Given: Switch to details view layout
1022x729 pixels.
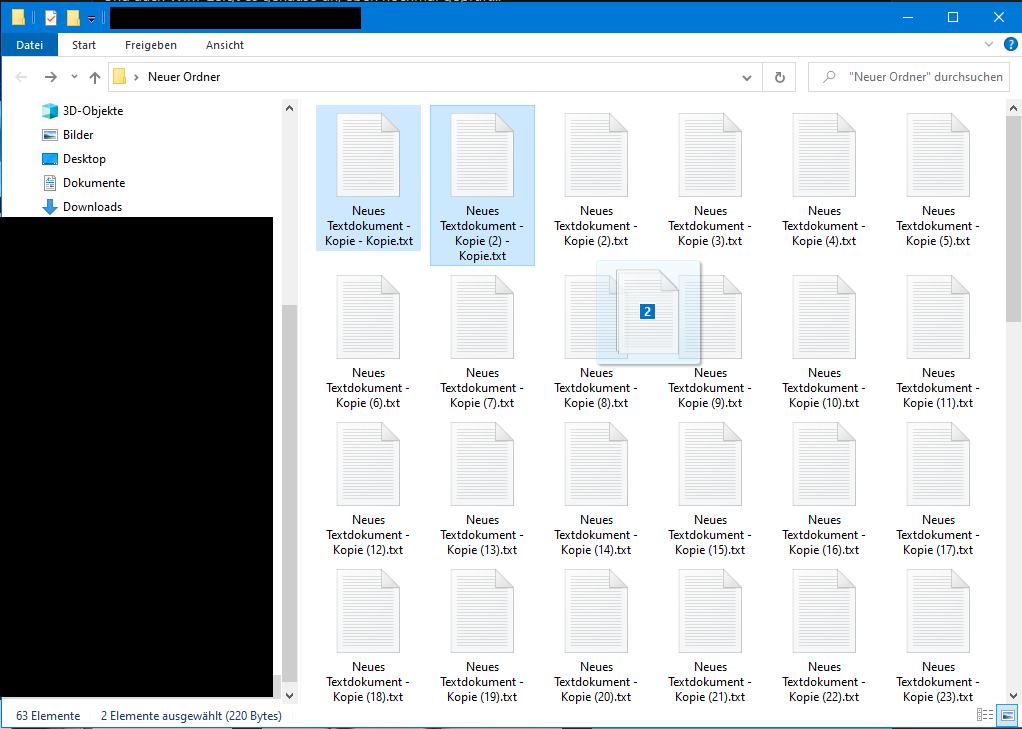Looking at the screenshot, I should (x=986, y=715).
